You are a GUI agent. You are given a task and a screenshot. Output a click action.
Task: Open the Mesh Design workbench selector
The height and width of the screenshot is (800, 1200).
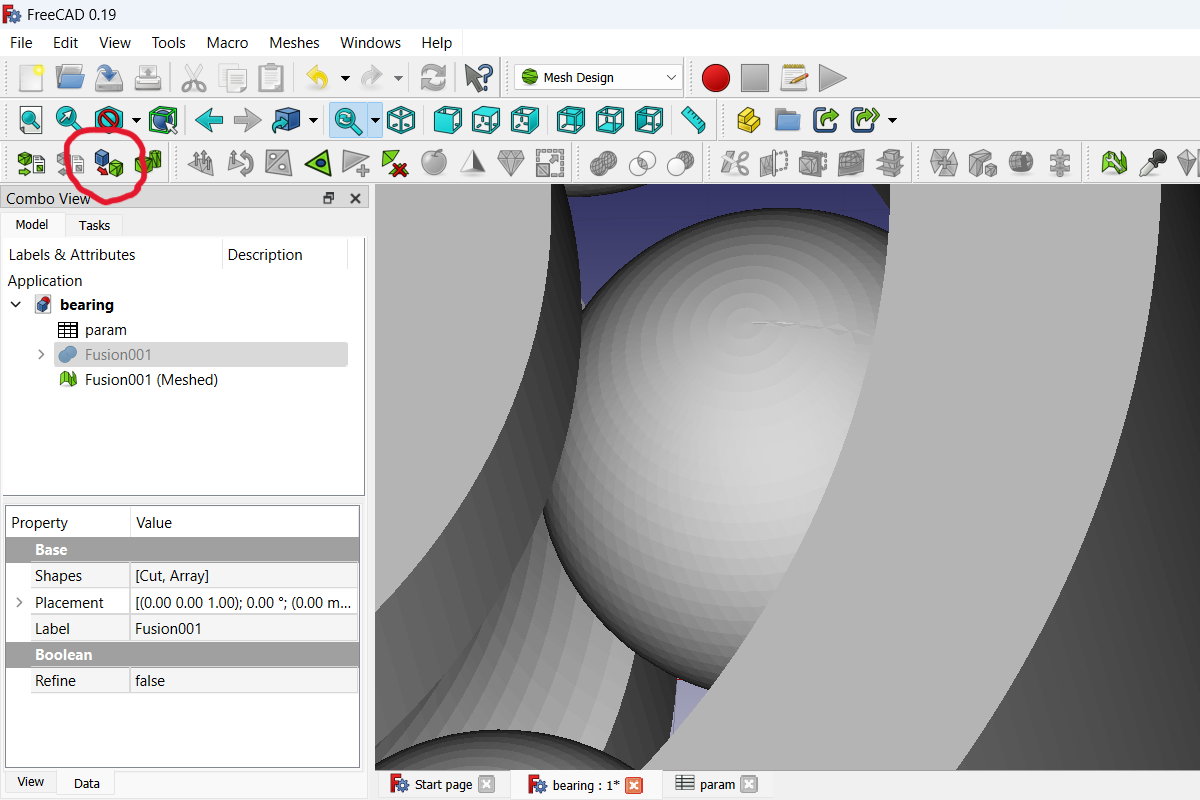tap(597, 77)
